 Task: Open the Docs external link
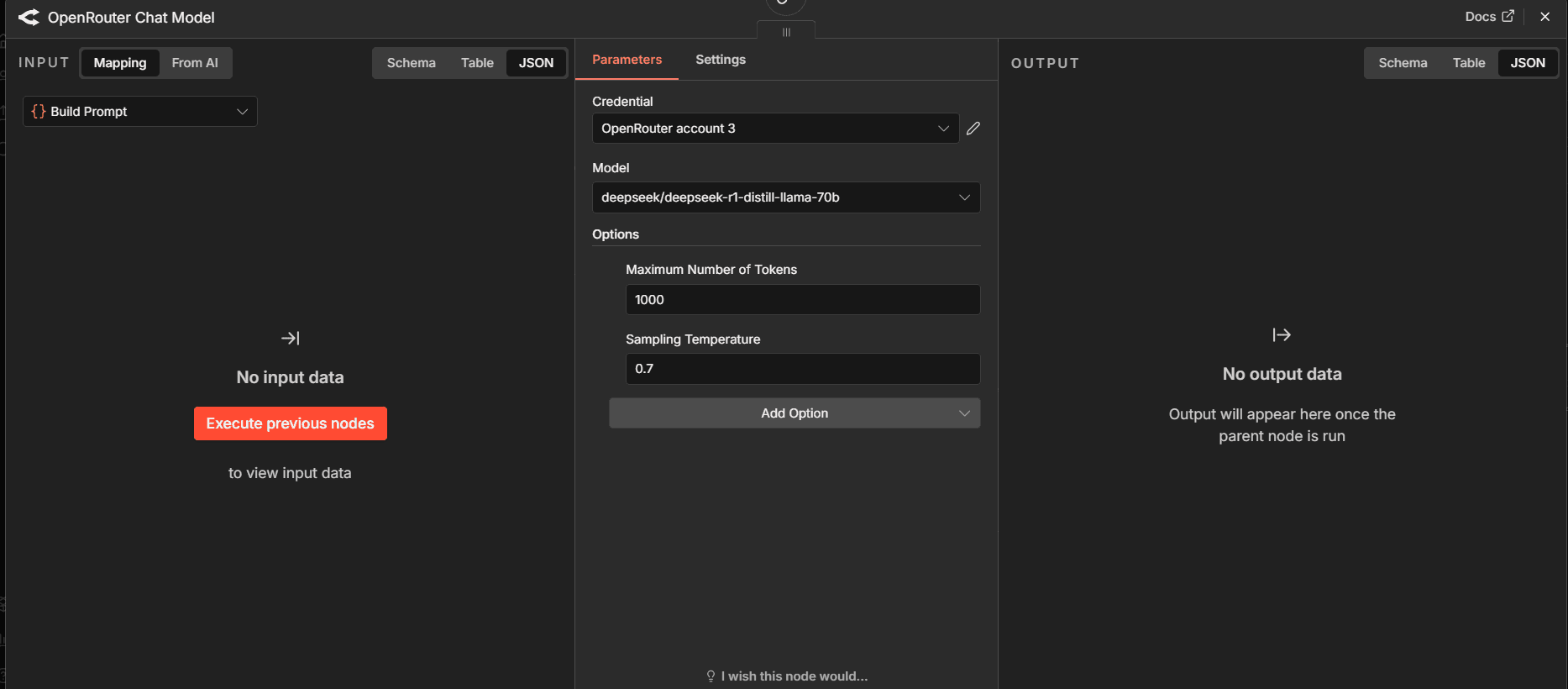pyautogui.click(x=1489, y=17)
